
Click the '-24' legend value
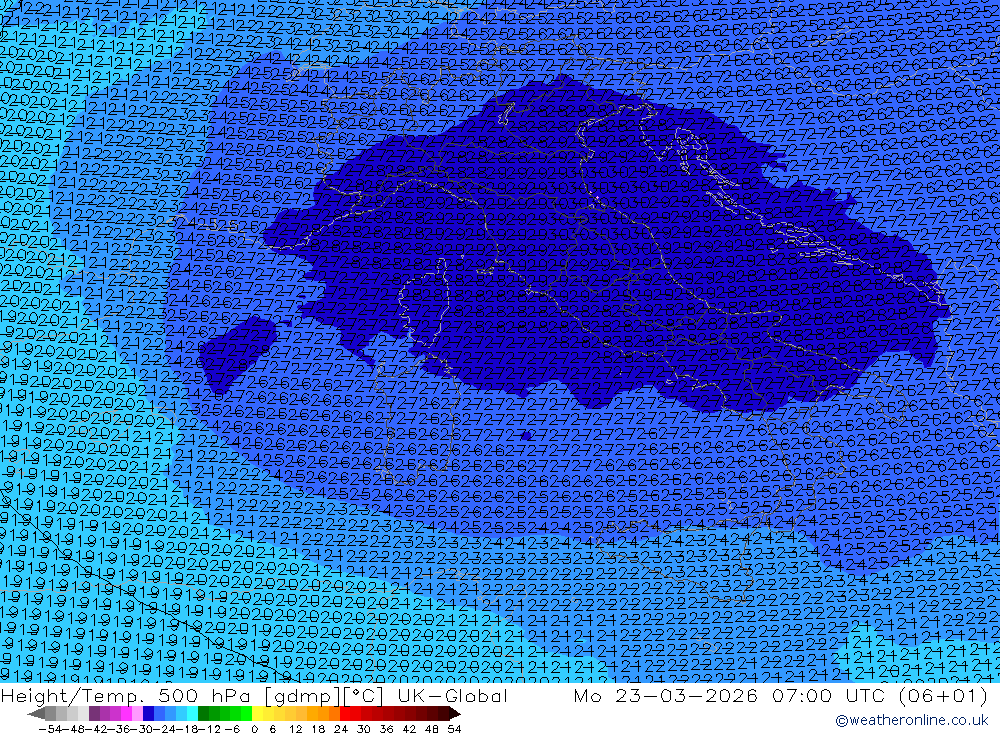tap(165, 729)
